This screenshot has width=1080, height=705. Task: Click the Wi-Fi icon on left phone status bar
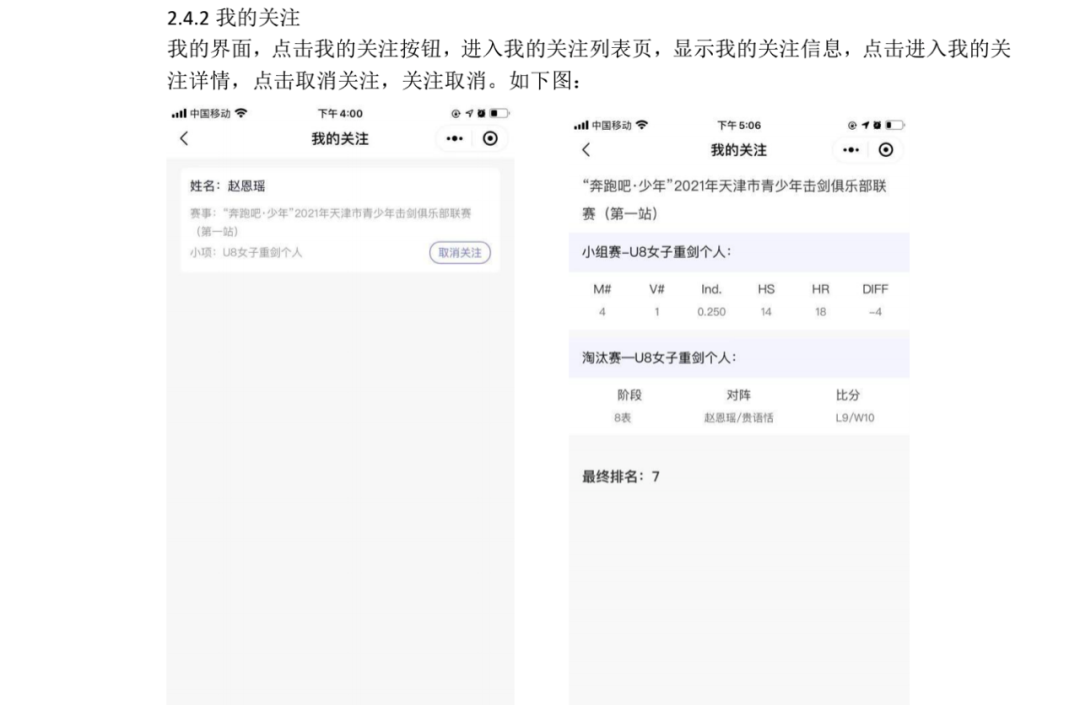240,113
